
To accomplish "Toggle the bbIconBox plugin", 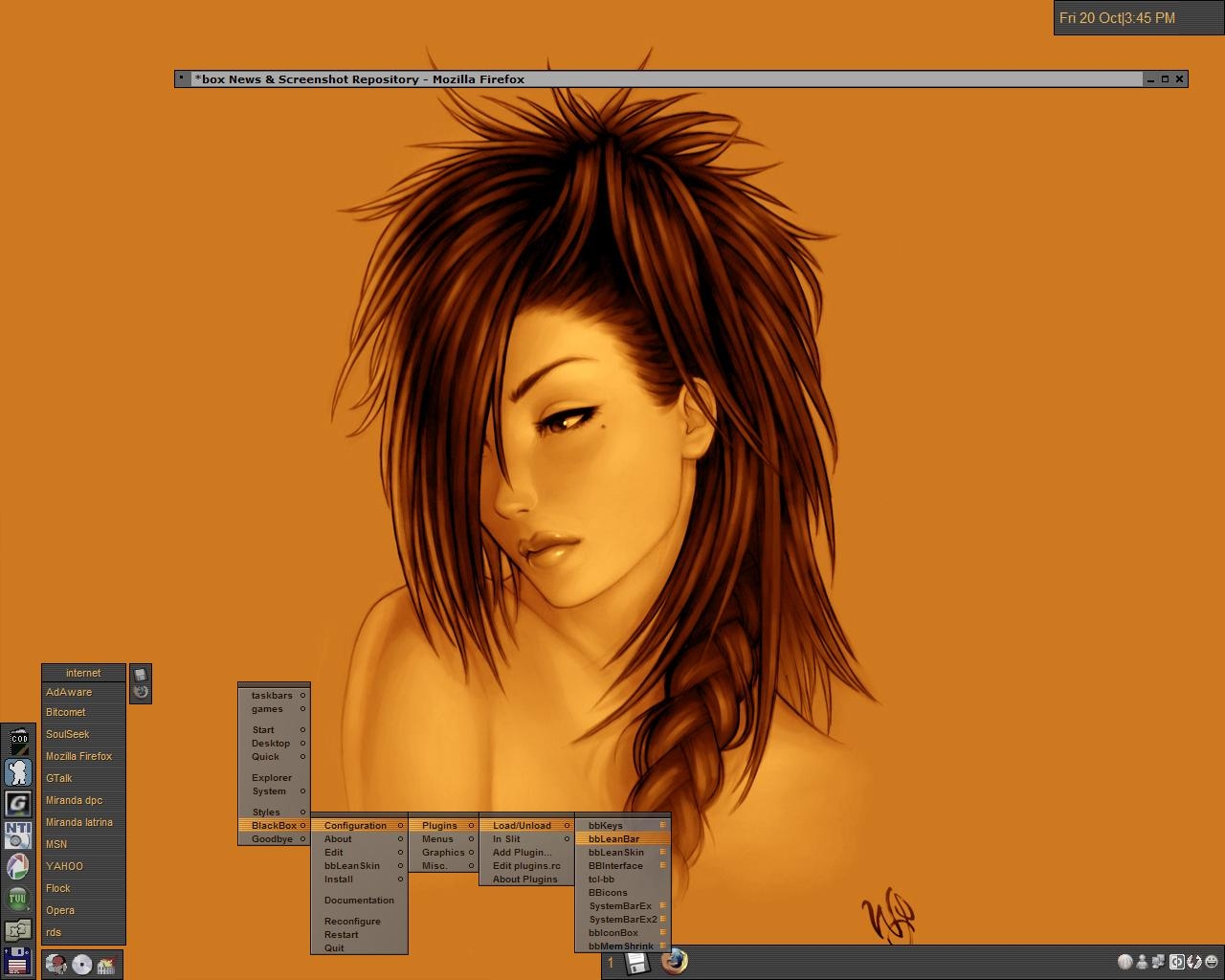I will click(x=622, y=933).
